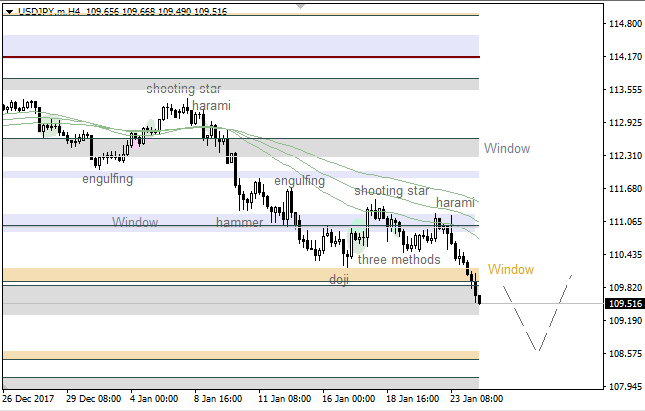Viewport: 645px width, 411px height.
Task: Click the doji pattern label
Action: click(x=339, y=280)
